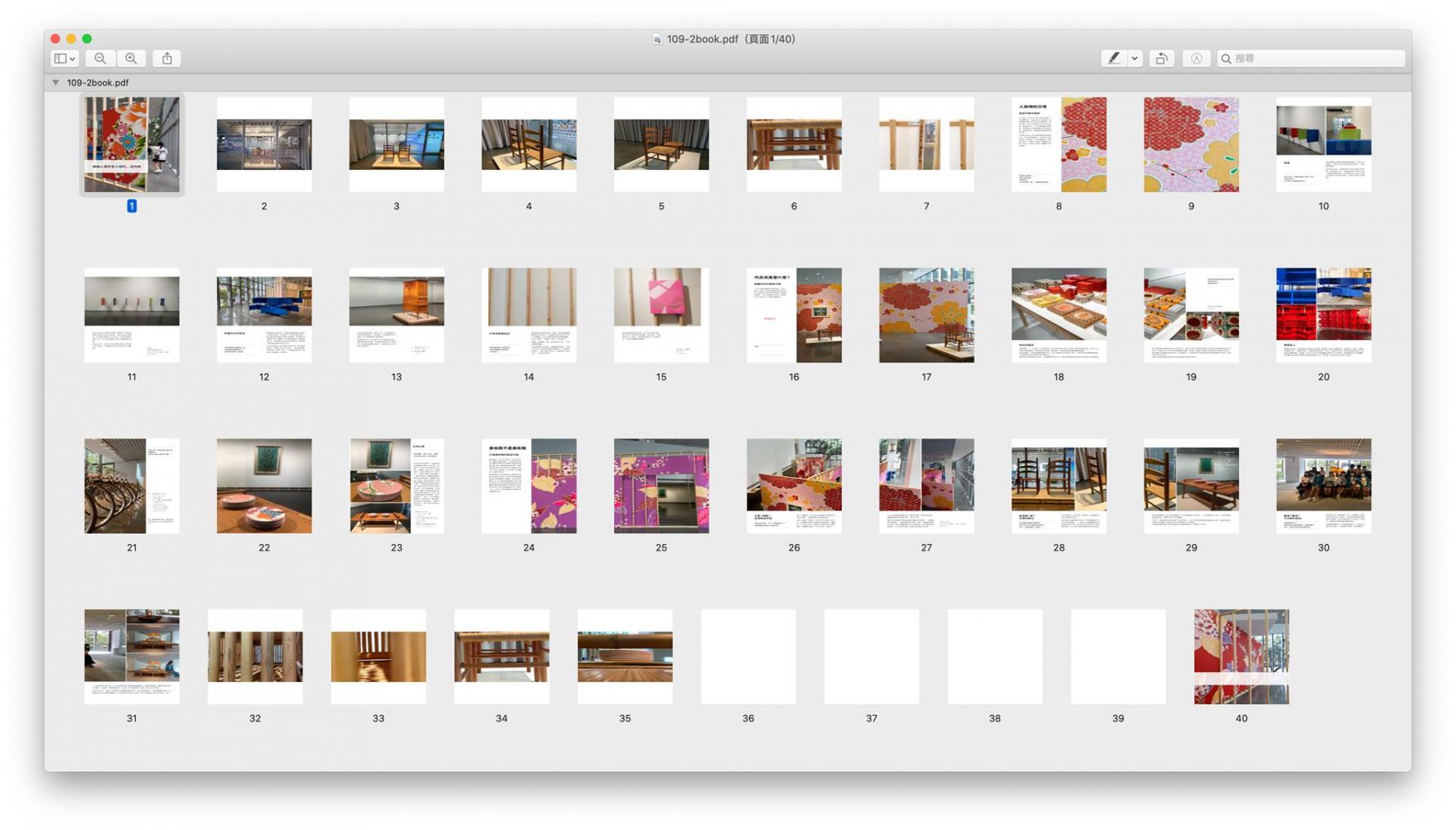
Task: Select page 21 bicycles thumbnail
Action: click(x=131, y=486)
